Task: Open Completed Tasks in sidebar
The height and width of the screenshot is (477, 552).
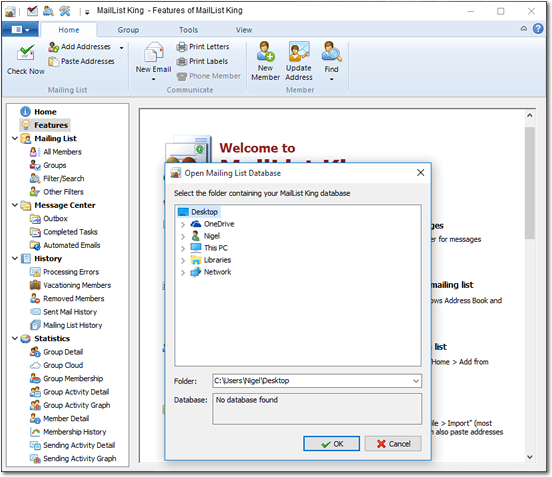Action: tap(70, 232)
